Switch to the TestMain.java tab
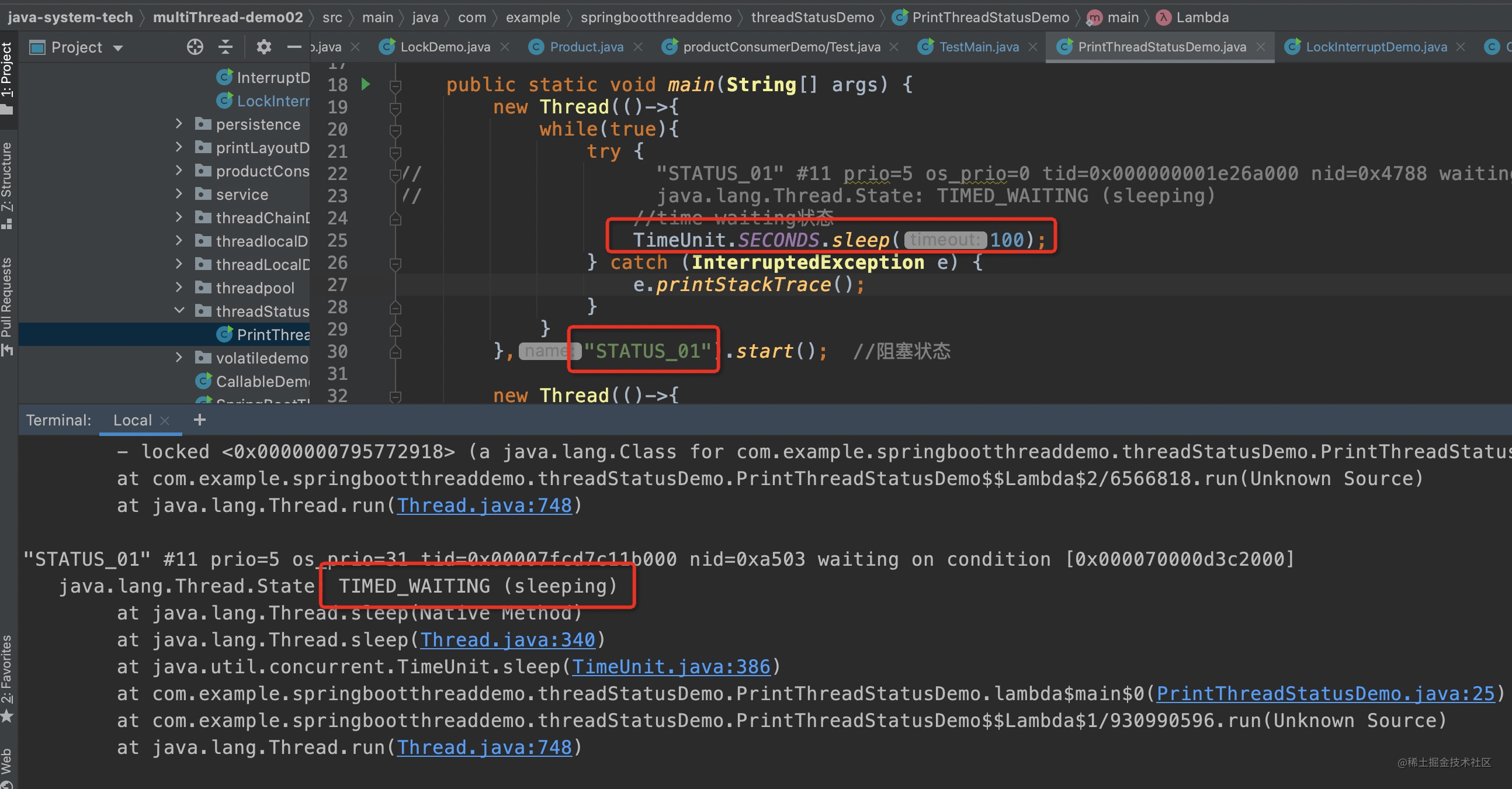This screenshot has width=1512, height=789. coord(978,47)
